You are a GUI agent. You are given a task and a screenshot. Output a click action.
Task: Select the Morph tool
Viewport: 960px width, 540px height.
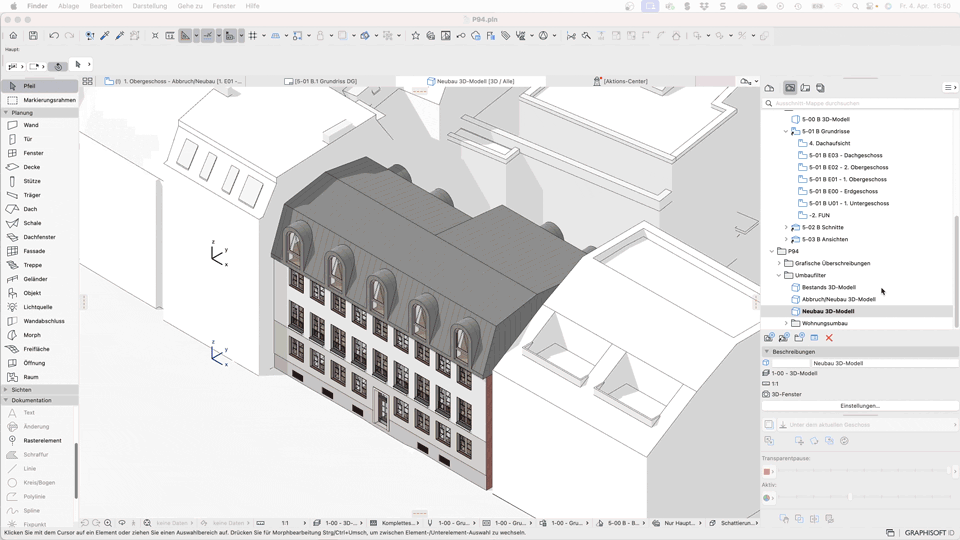click(39, 335)
